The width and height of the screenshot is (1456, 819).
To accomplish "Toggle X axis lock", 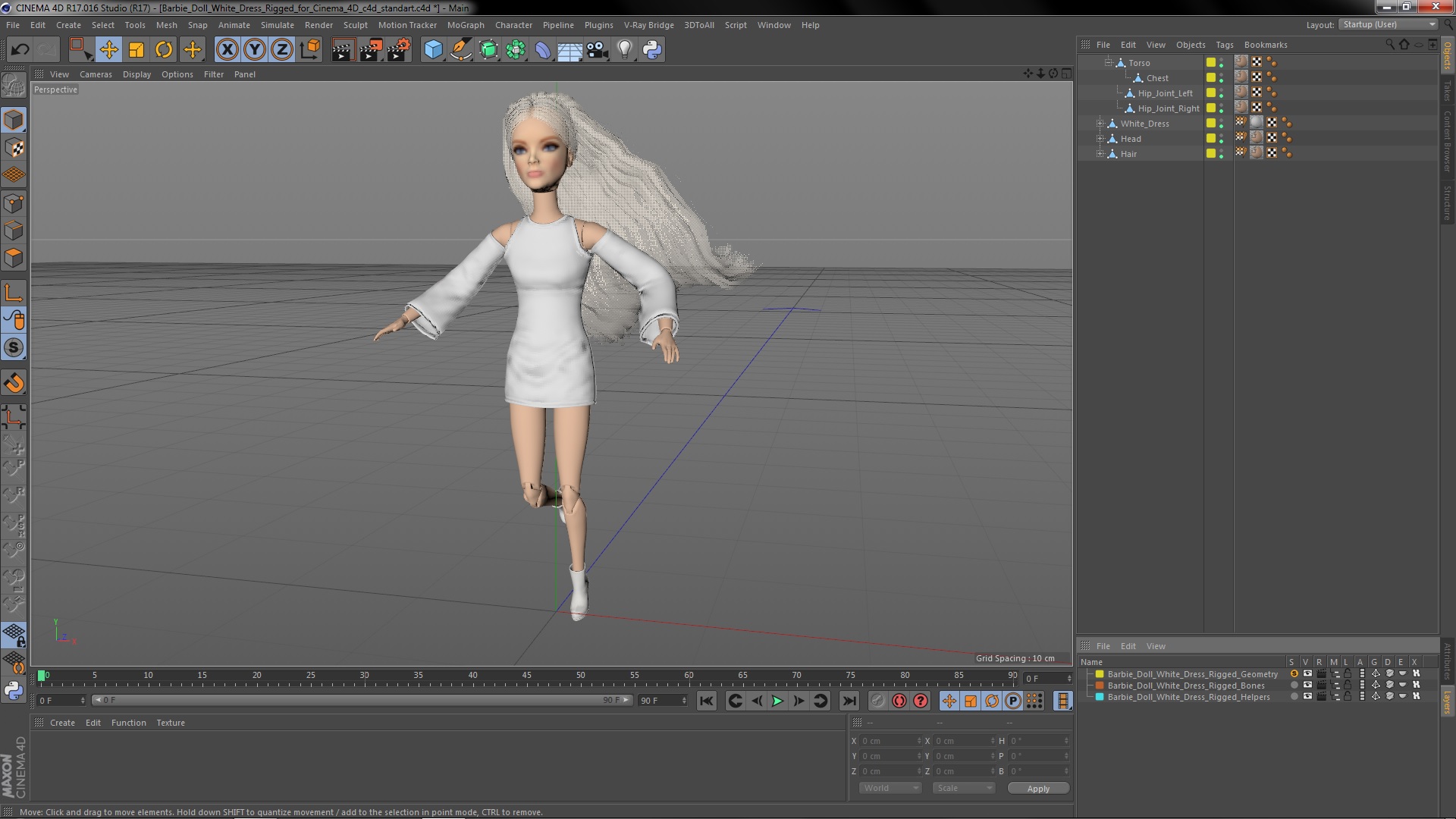I will point(227,50).
